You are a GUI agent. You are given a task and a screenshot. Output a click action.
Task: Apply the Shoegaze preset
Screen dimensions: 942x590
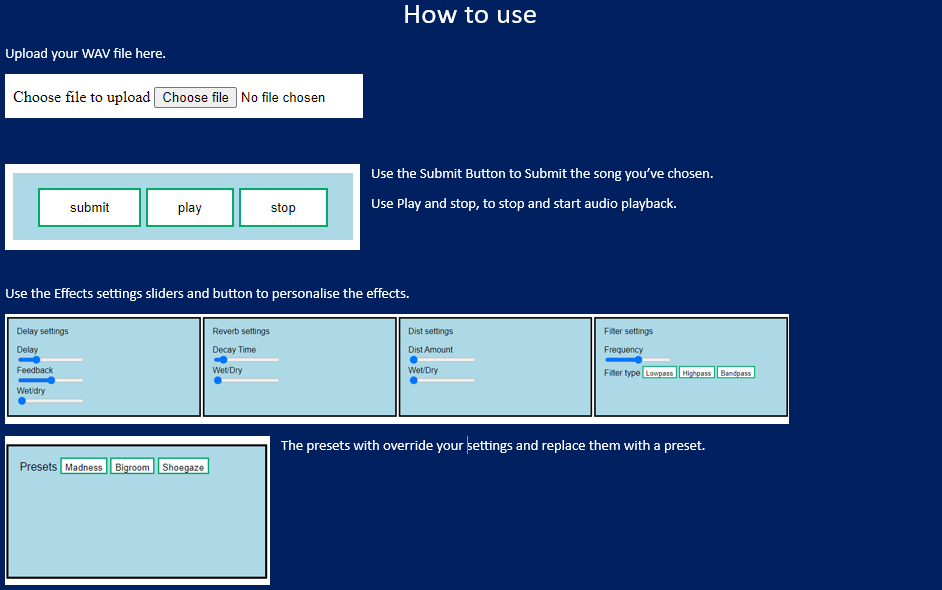[183, 467]
